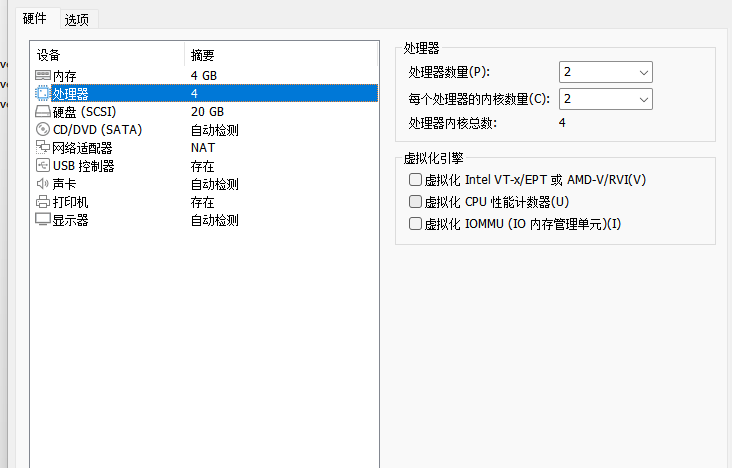The width and height of the screenshot is (732, 468).
Task: Click the 4 GB memory summary value
Action: (x=204, y=76)
